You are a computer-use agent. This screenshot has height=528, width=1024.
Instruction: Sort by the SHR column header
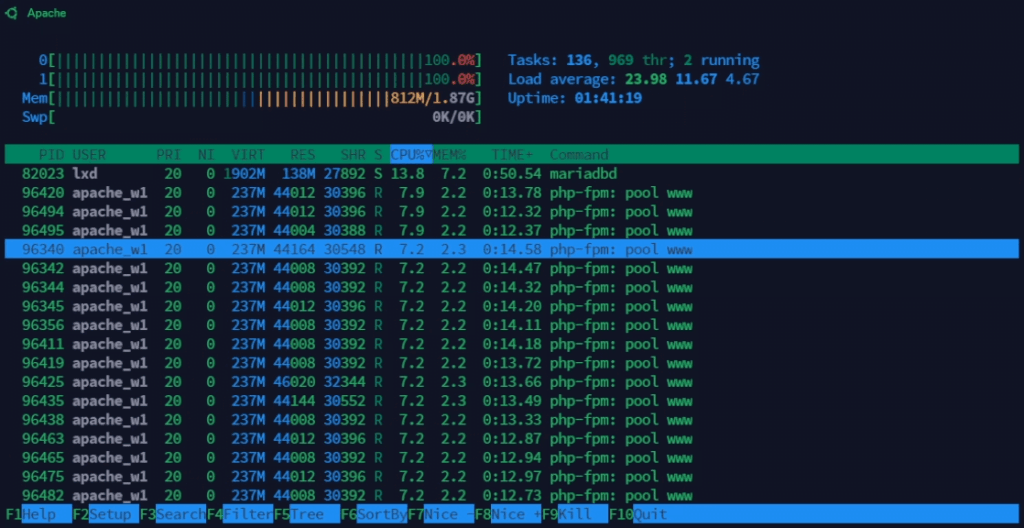(x=353, y=155)
